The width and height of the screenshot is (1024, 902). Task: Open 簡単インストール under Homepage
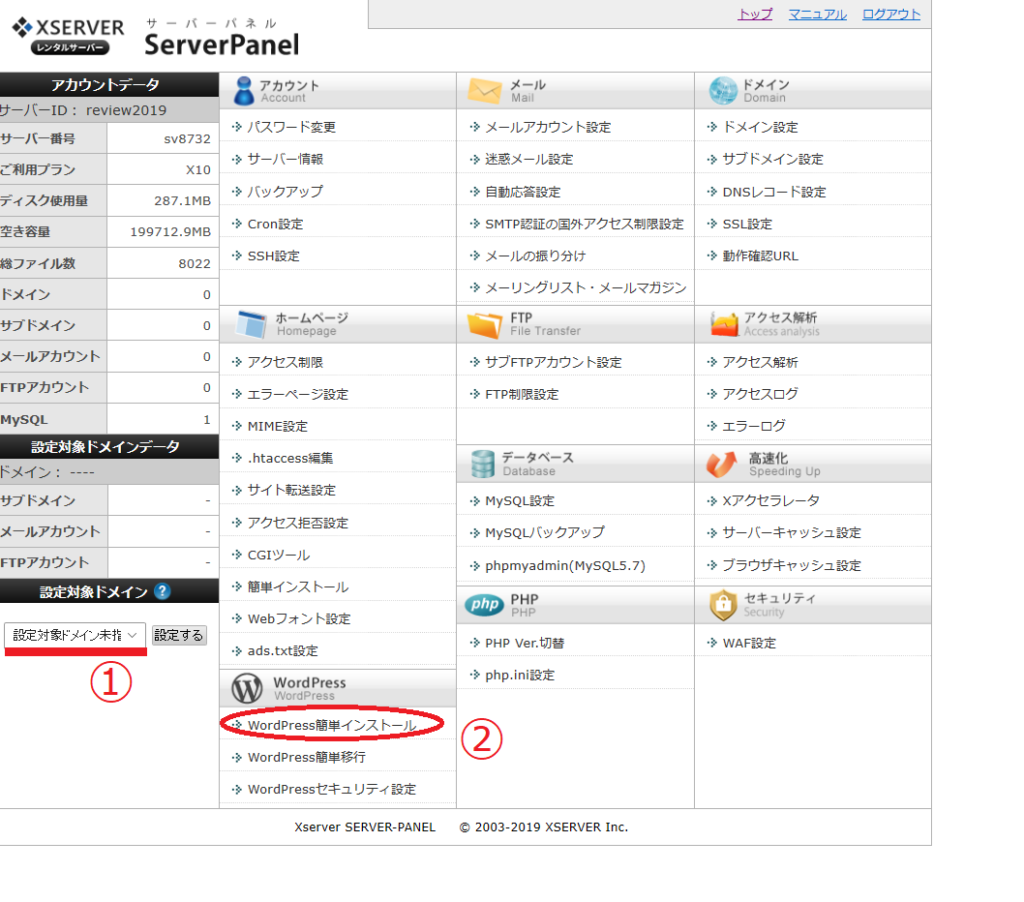[298, 587]
